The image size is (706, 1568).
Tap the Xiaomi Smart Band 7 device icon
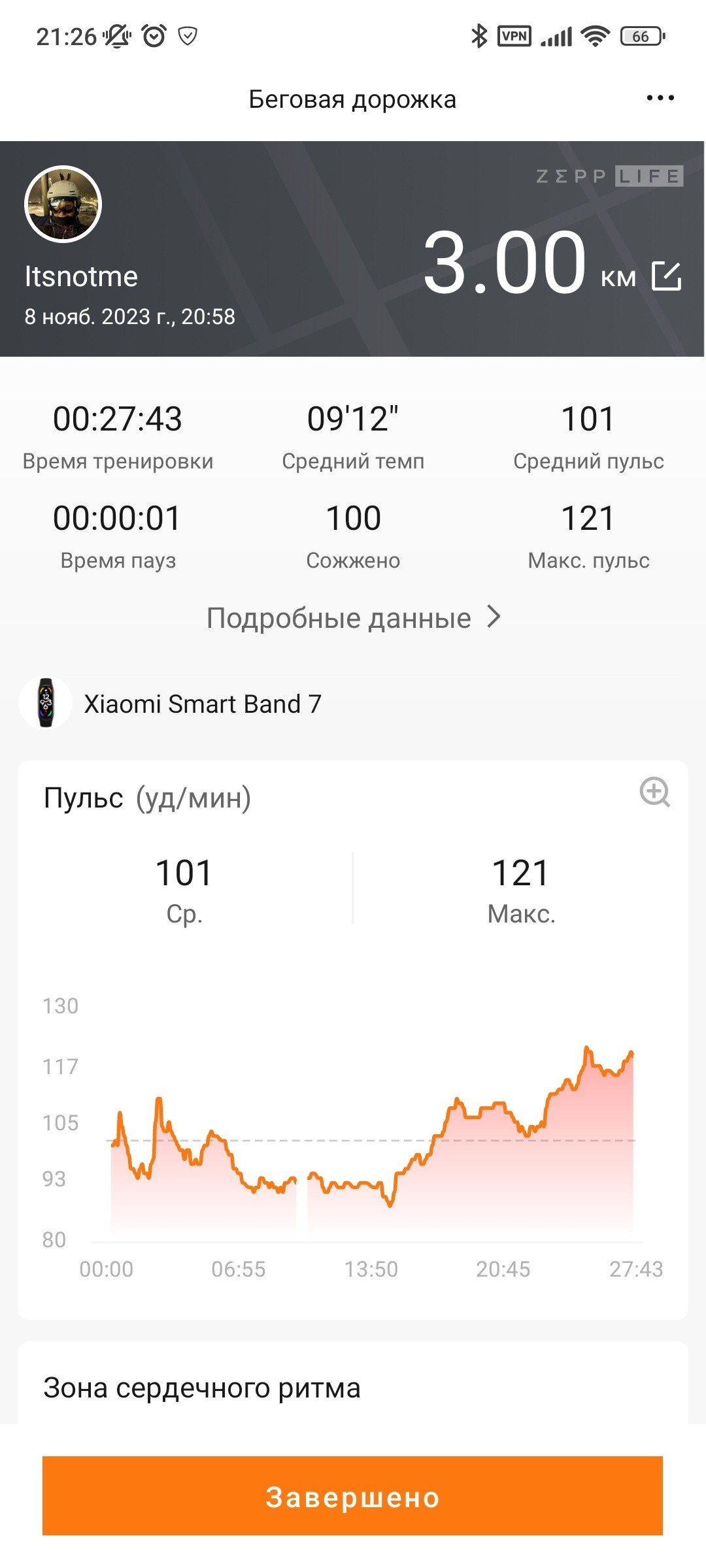(45, 703)
